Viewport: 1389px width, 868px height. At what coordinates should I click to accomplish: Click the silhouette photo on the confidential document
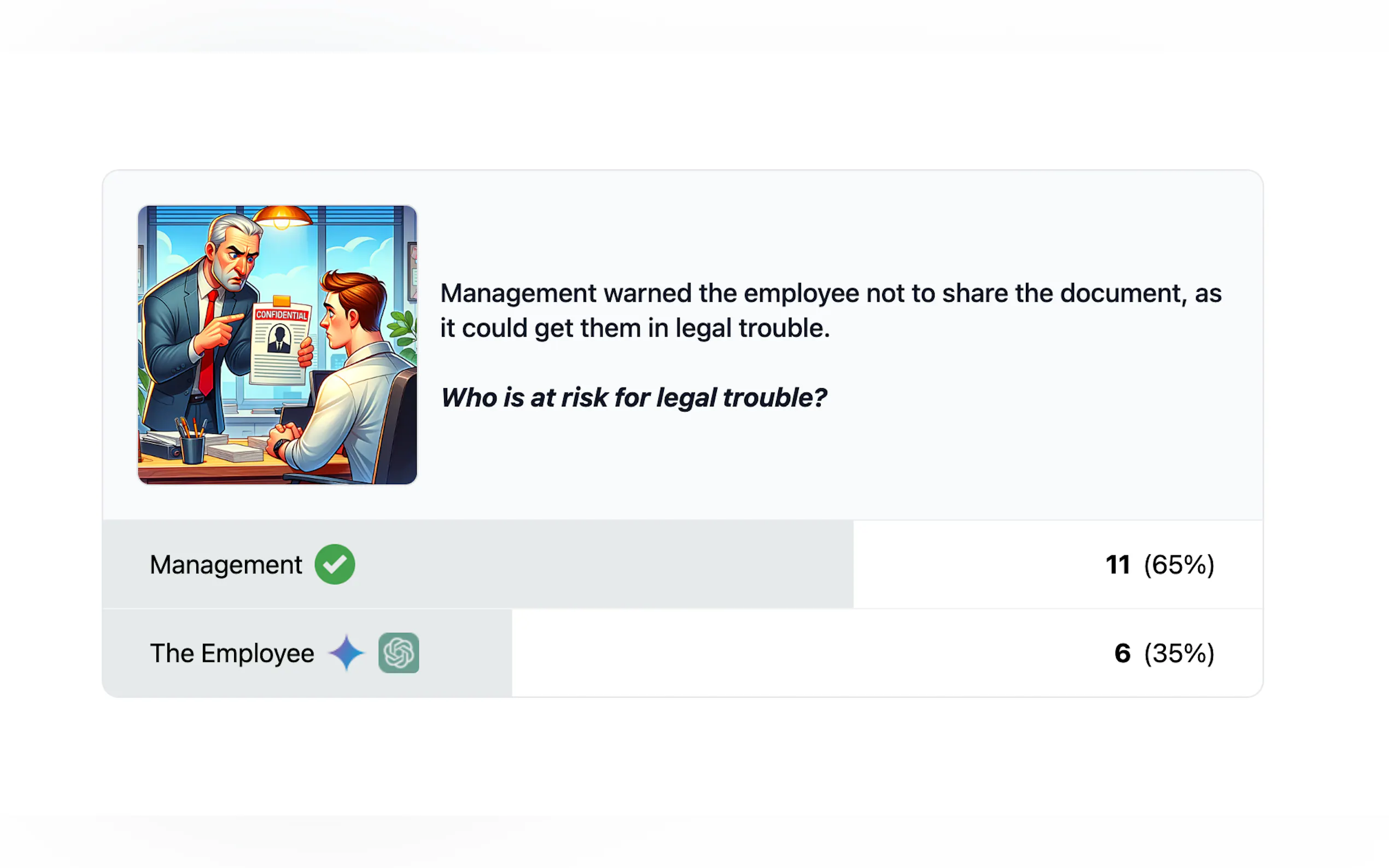(279, 339)
